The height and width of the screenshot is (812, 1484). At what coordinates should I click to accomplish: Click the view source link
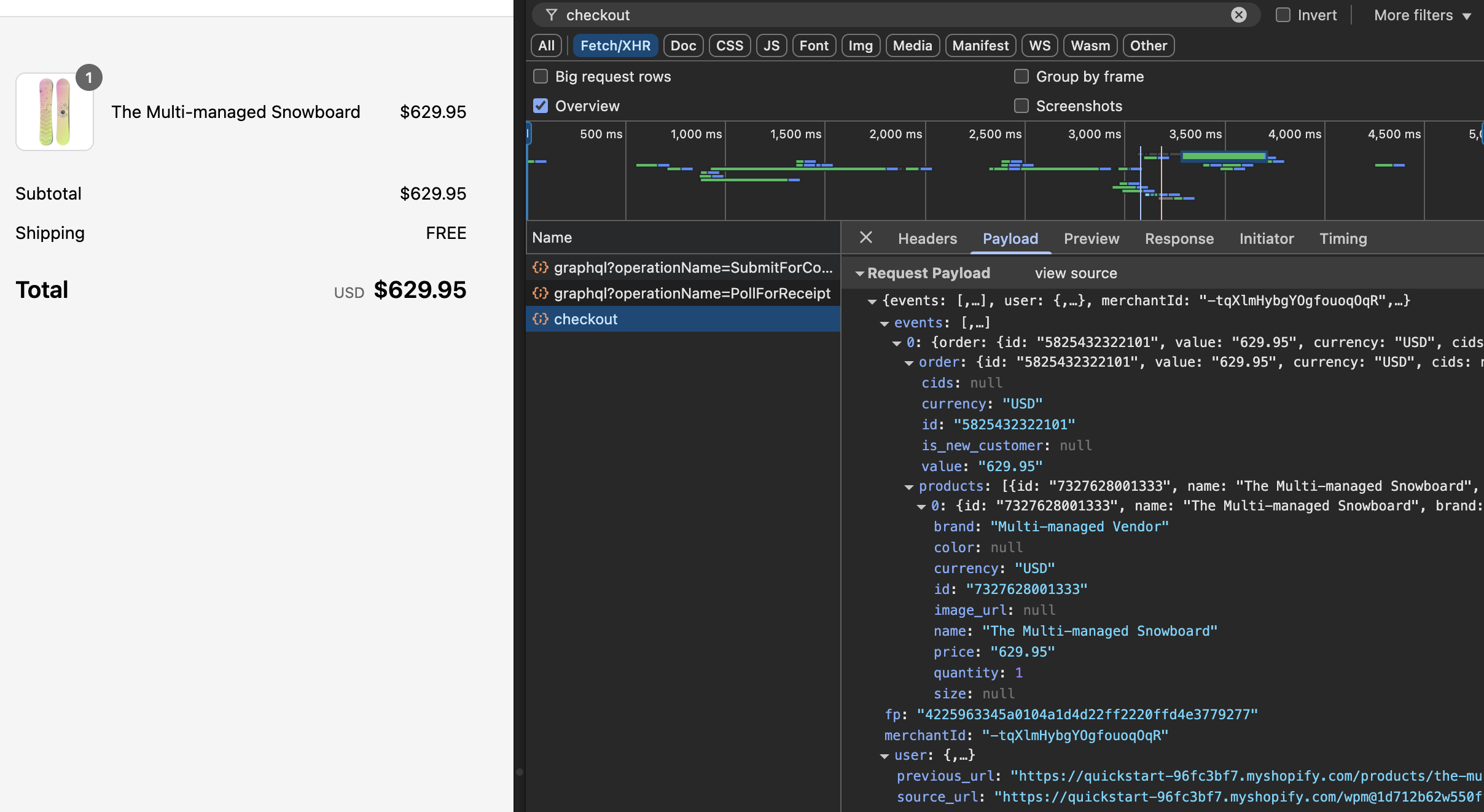pyautogui.click(x=1076, y=273)
